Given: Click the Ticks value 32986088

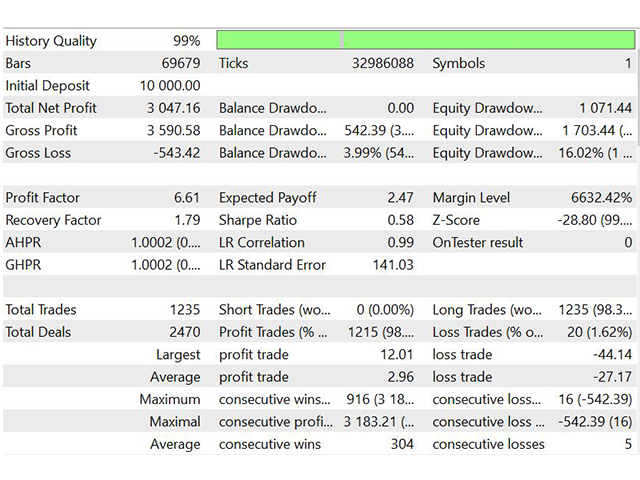Looking at the screenshot, I should pyautogui.click(x=383, y=63).
